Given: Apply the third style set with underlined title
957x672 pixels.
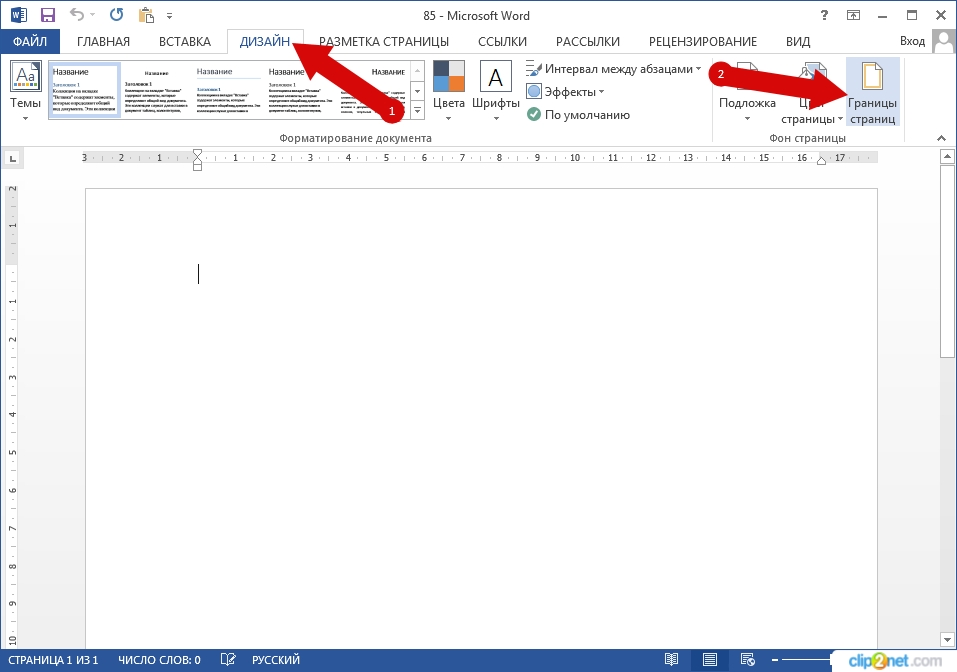Looking at the screenshot, I should pos(228,89).
